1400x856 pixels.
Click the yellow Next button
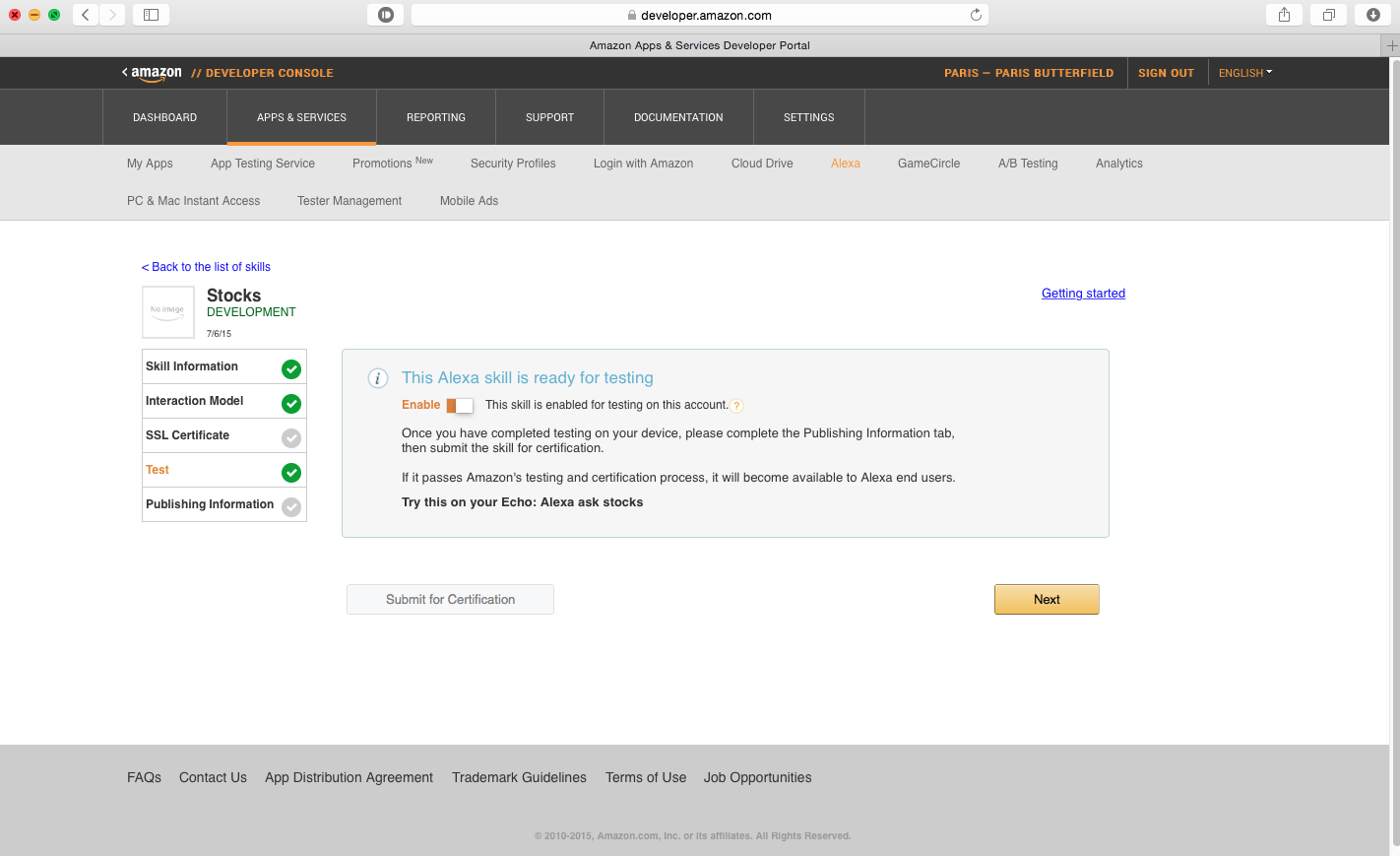click(x=1047, y=600)
